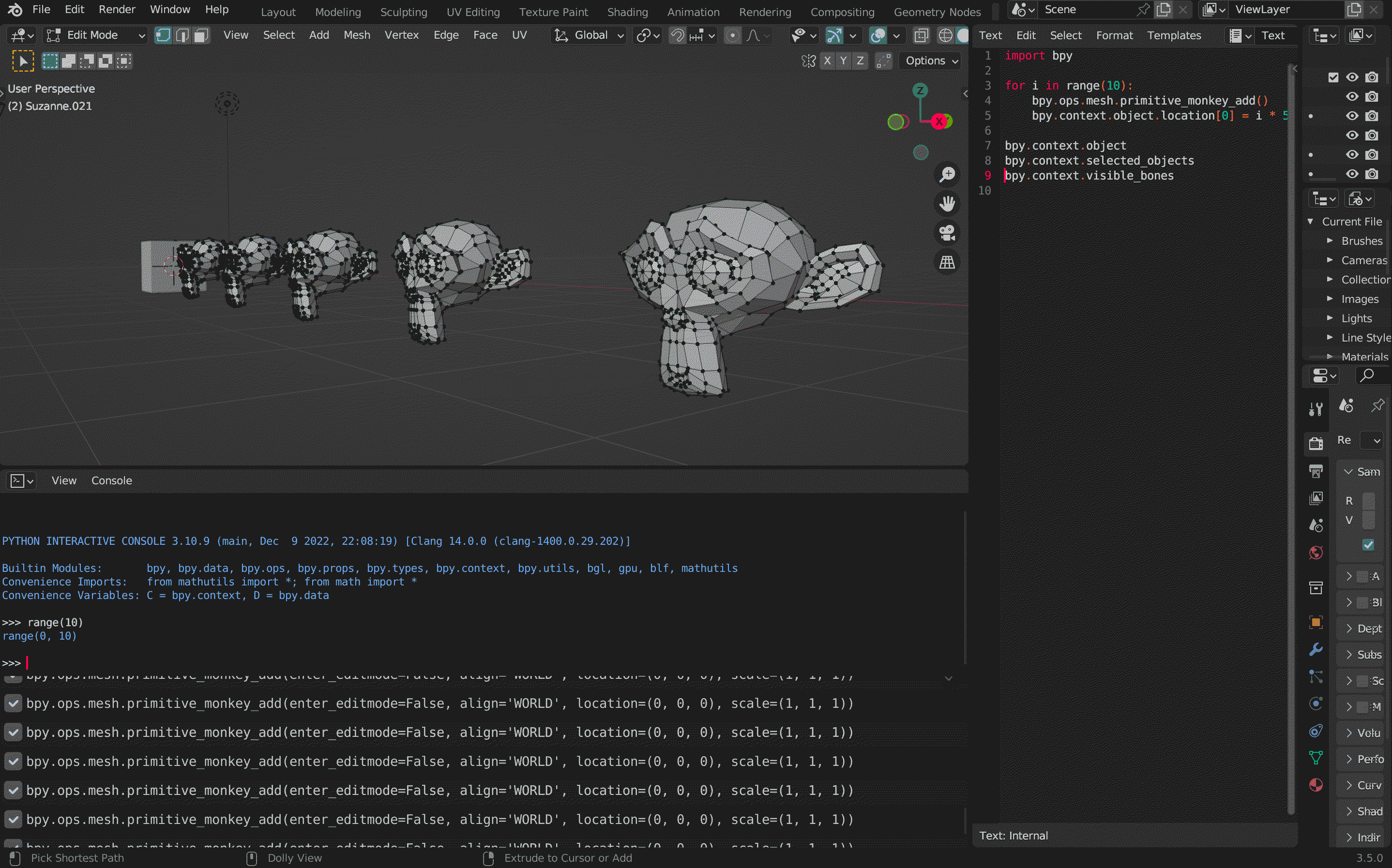Open Console menu in Python console
Screen dimensions: 1392x868
pos(111,481)
